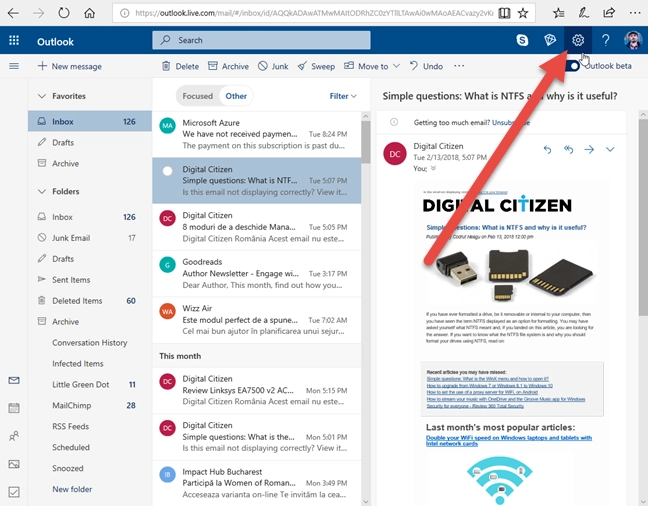This screenshot has height=506, width=648.
Task: Open Drafts under Favorites
Action: (90, 143)
